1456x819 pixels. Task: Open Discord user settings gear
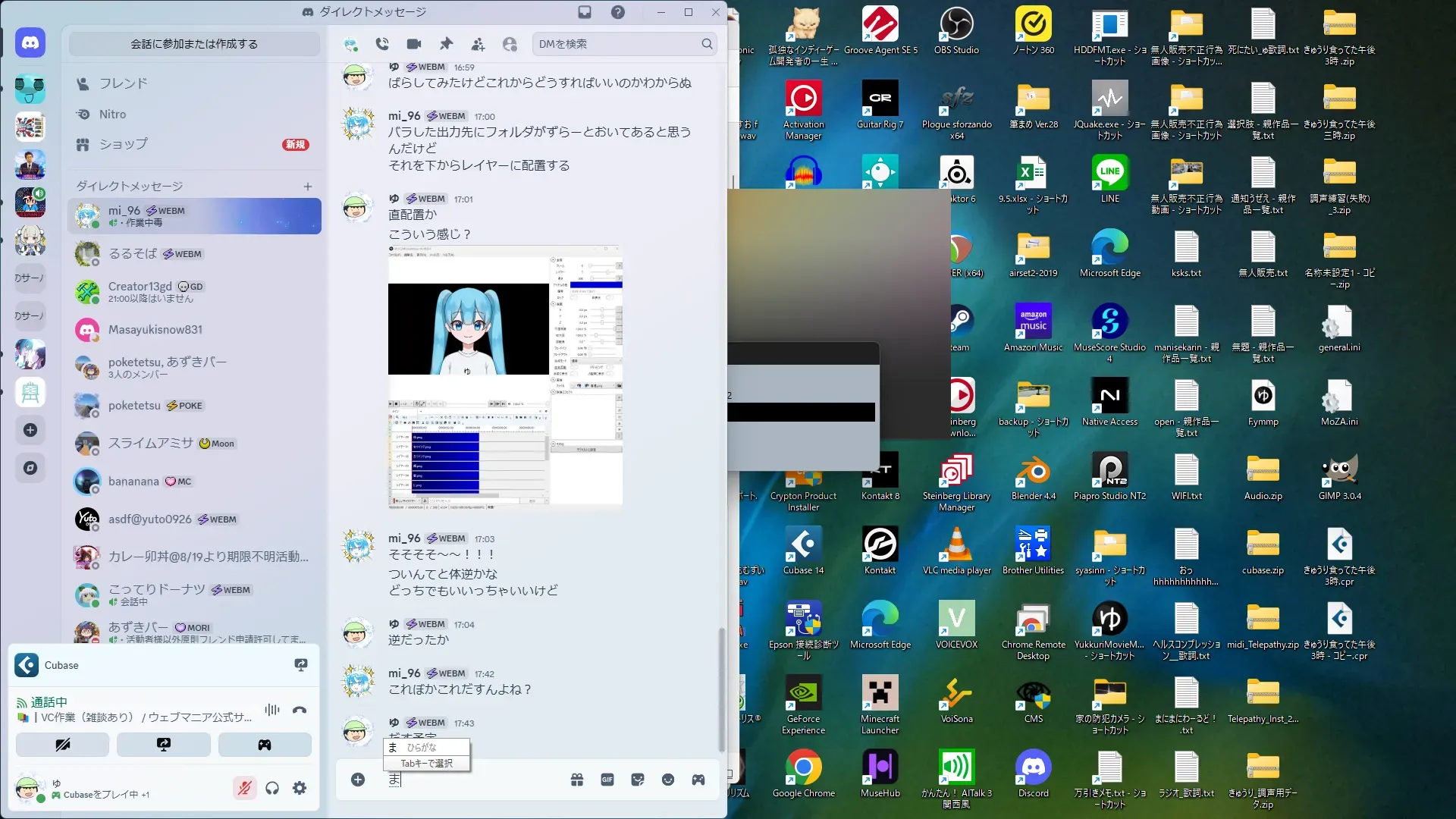pyautogui.click(x=300, y=789)
